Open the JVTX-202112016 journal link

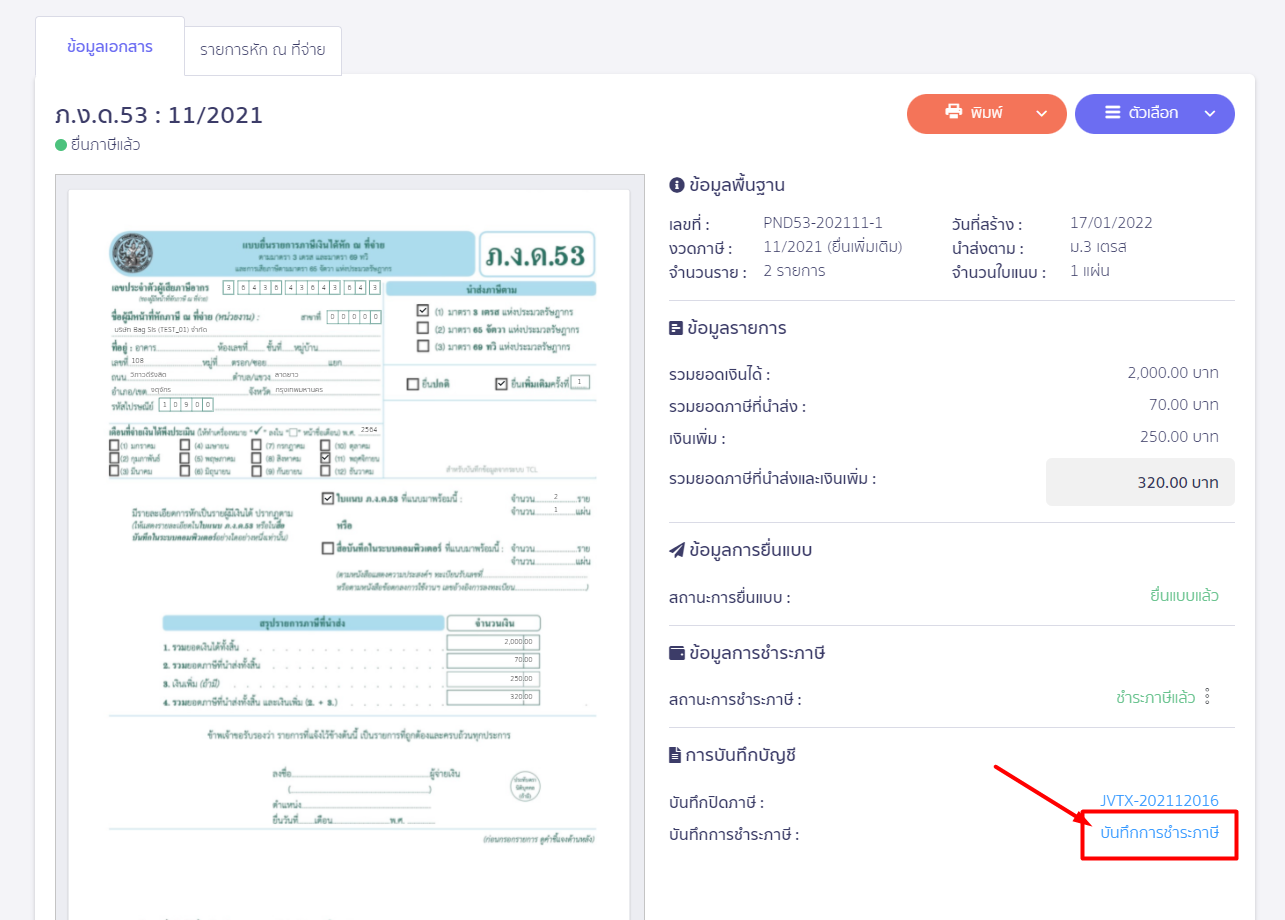click(x=1159, y=800)
